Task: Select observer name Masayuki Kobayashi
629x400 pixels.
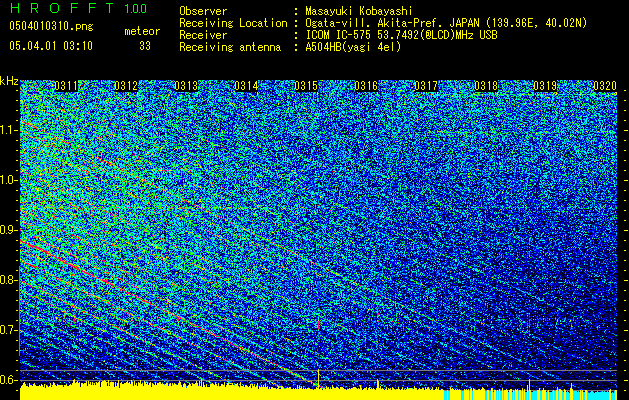Action: [x=359, y=11]
